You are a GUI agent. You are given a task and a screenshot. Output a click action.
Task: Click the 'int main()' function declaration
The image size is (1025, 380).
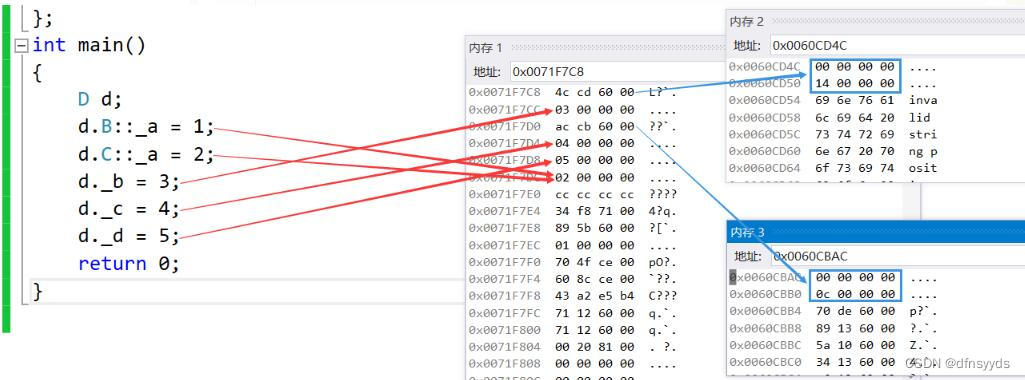[x=89, y=45]
